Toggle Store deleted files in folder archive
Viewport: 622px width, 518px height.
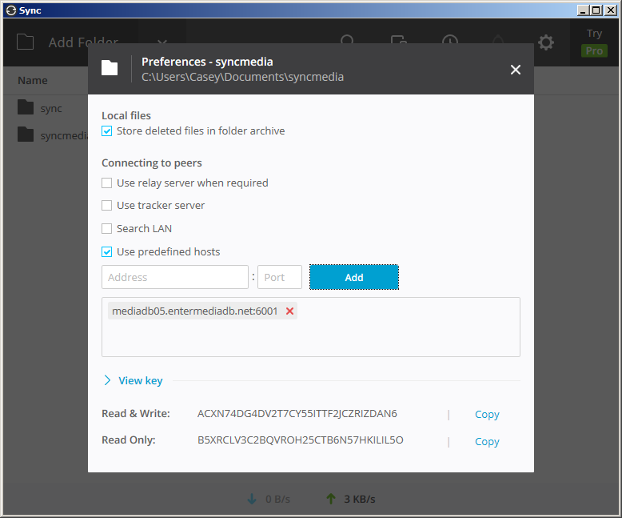(107, 131)
